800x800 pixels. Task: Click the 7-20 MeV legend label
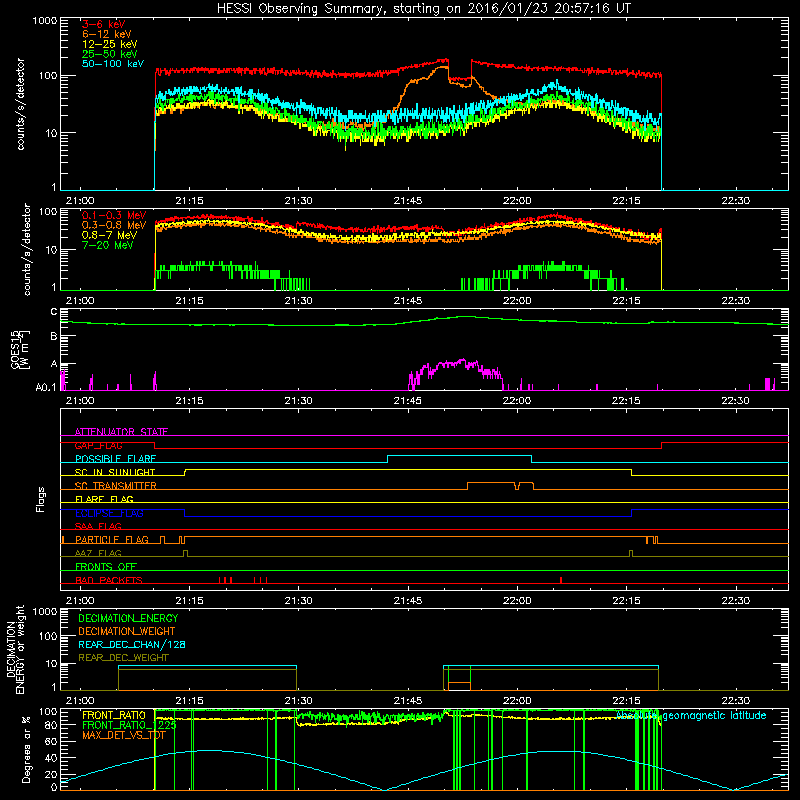click(107, 245)
